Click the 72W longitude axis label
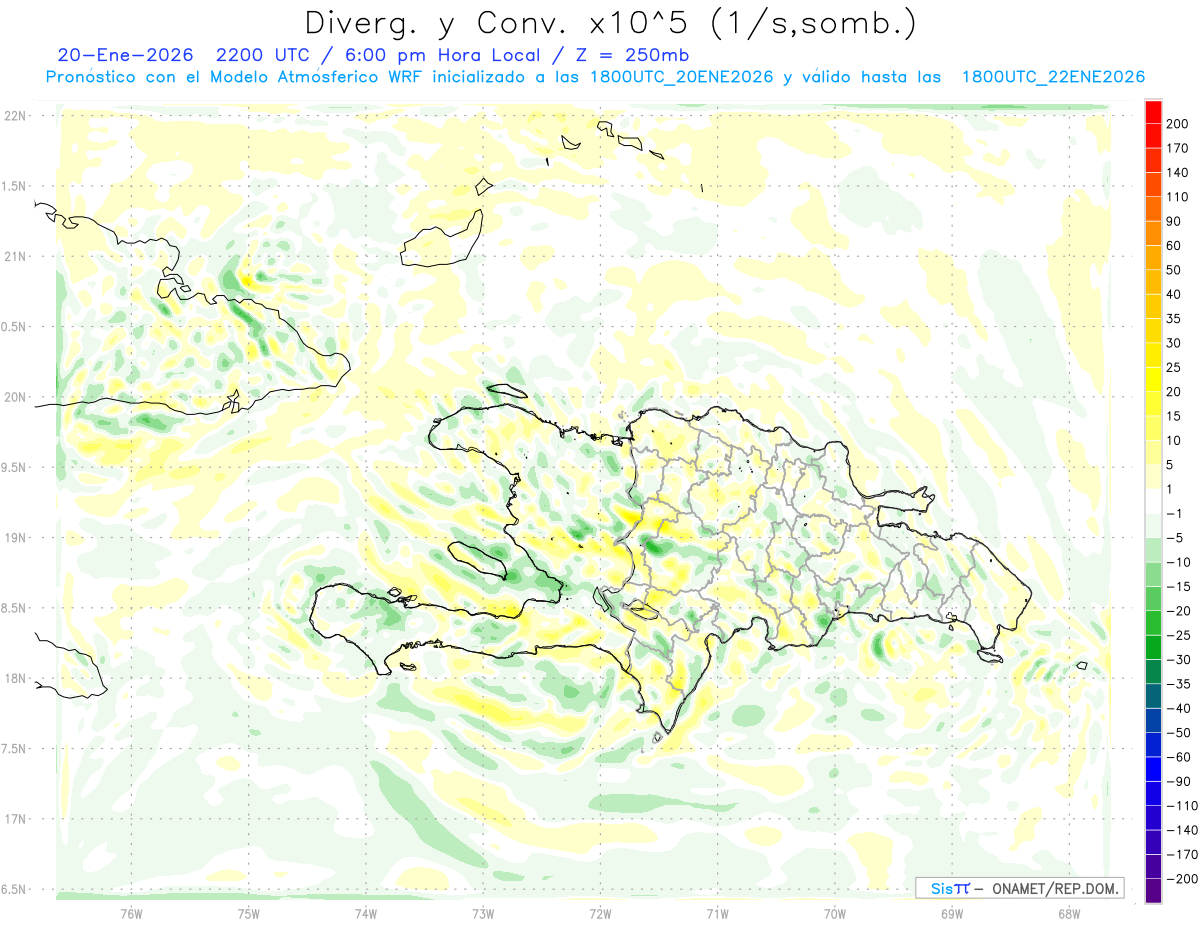 [601, 912]
